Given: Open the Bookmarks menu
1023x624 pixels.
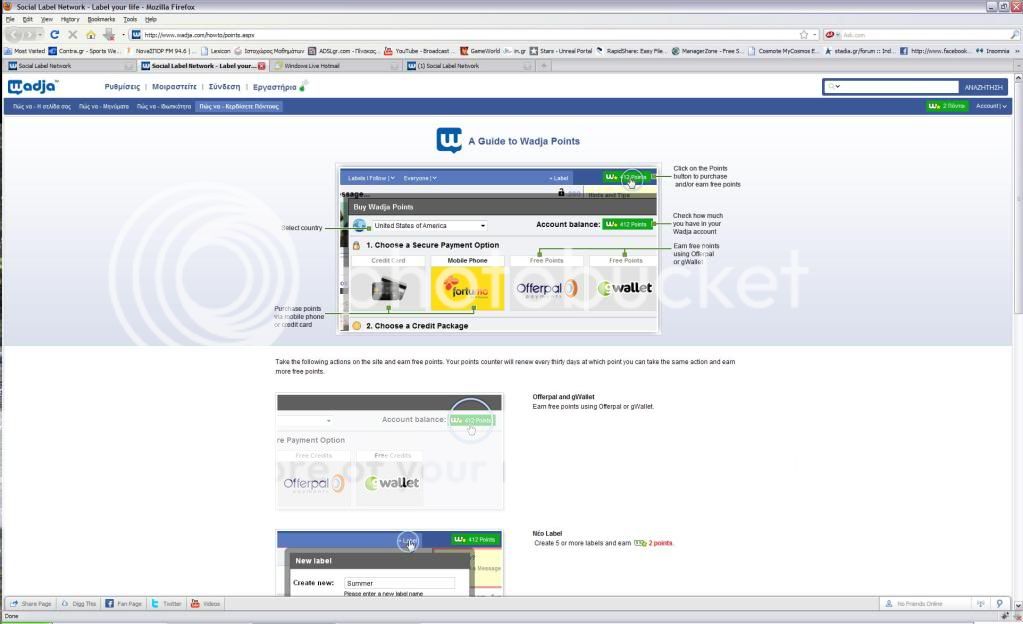Looking at the screenshot, I should (101, 19).
